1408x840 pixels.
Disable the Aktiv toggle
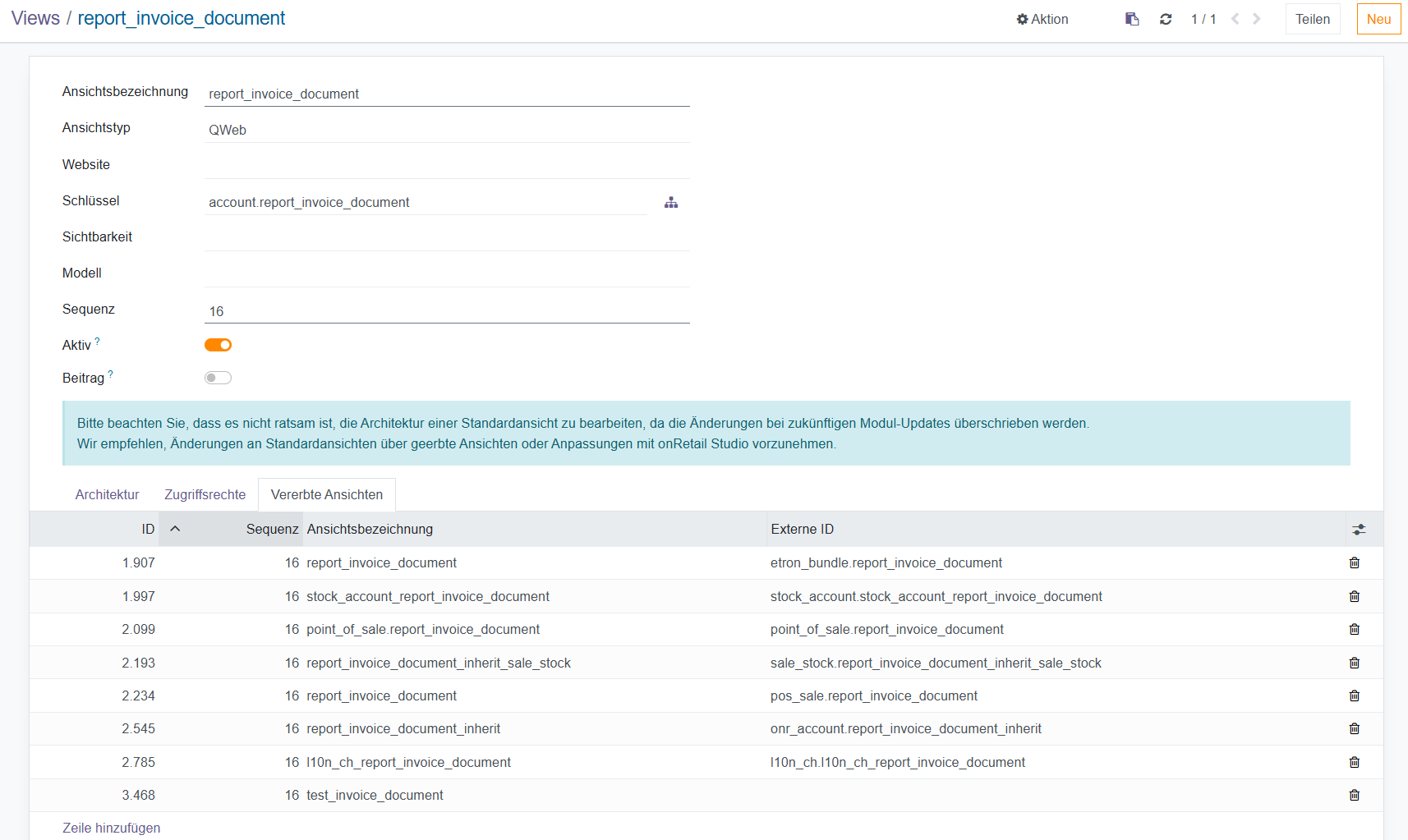coord(218,345)
